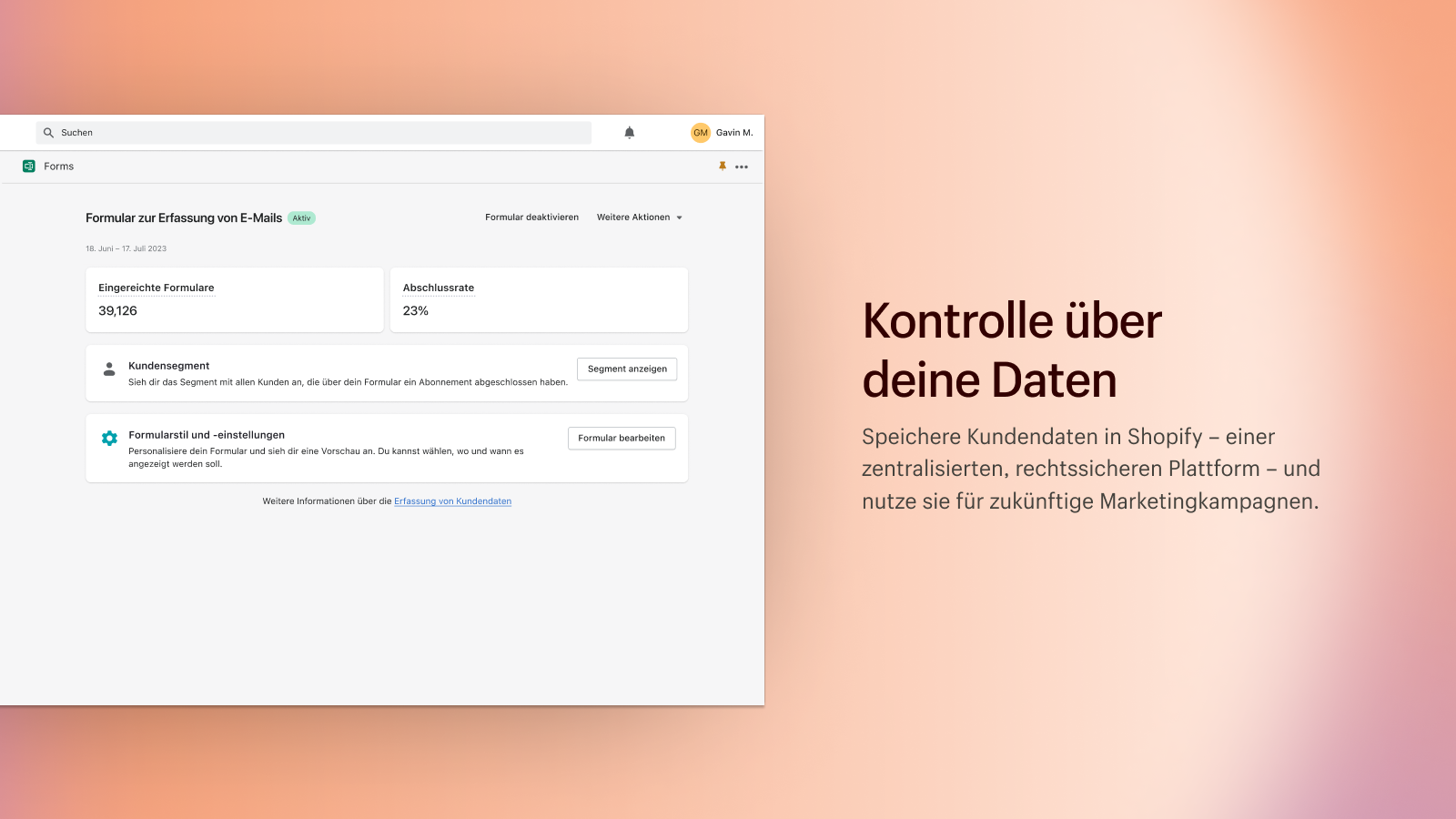
Task: Open the three-dot more options menu
Action: point(742,167)
